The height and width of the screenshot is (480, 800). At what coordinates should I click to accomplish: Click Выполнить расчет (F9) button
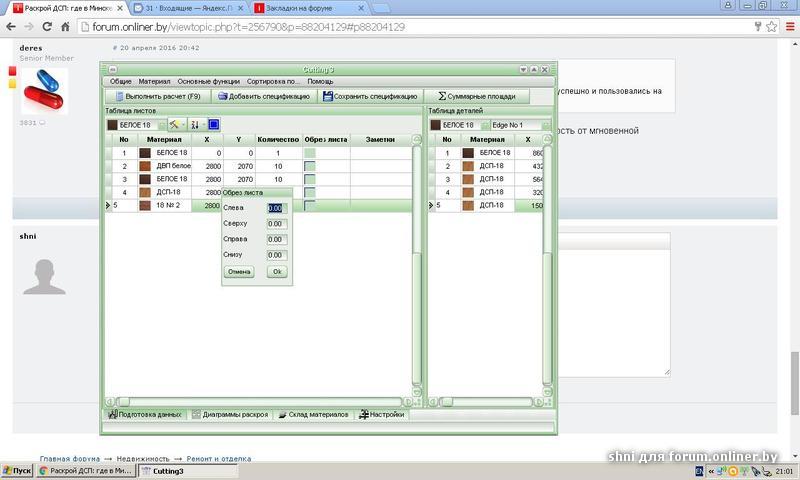pos(158,96)
